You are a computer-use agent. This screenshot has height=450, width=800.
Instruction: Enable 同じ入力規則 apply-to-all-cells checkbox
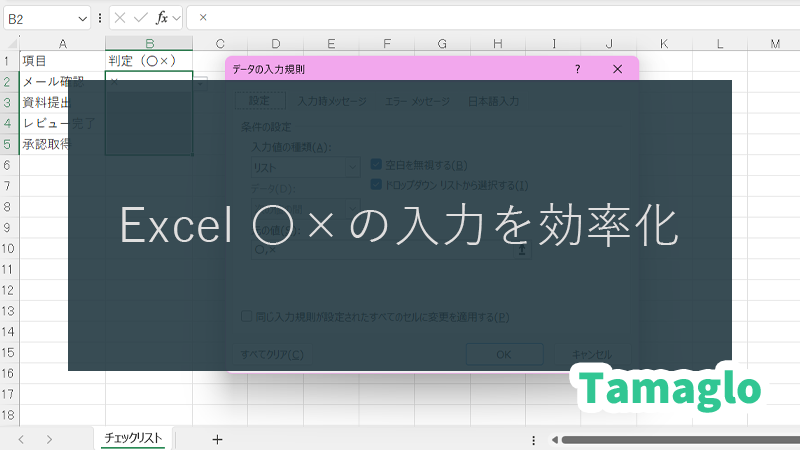pos(247,317)
